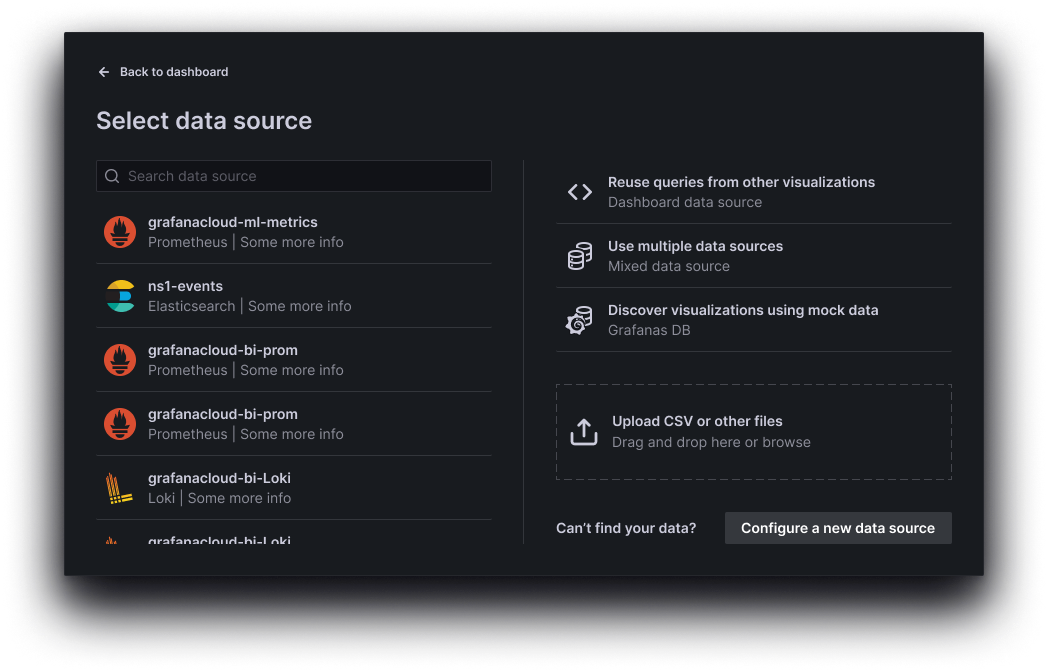Click the code brackets icon for reusing queries
The width and height of the screenshot is (1048, 672).
[x=579, y=191]
